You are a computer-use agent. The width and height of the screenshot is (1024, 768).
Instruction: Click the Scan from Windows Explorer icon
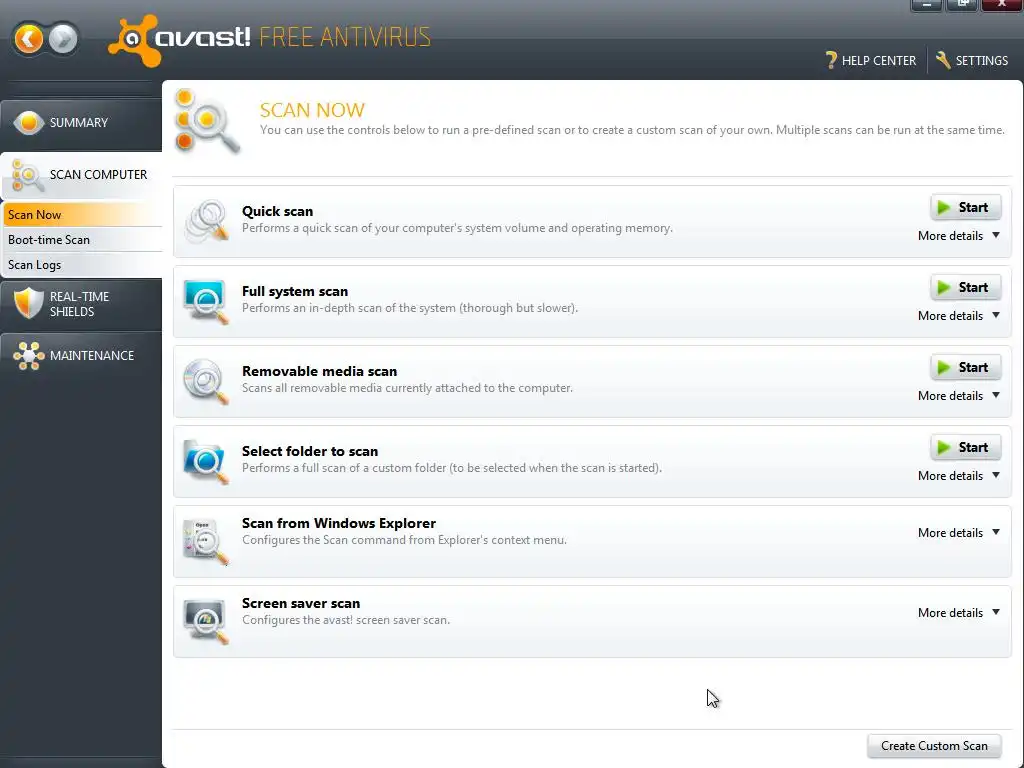click(206, 541)
